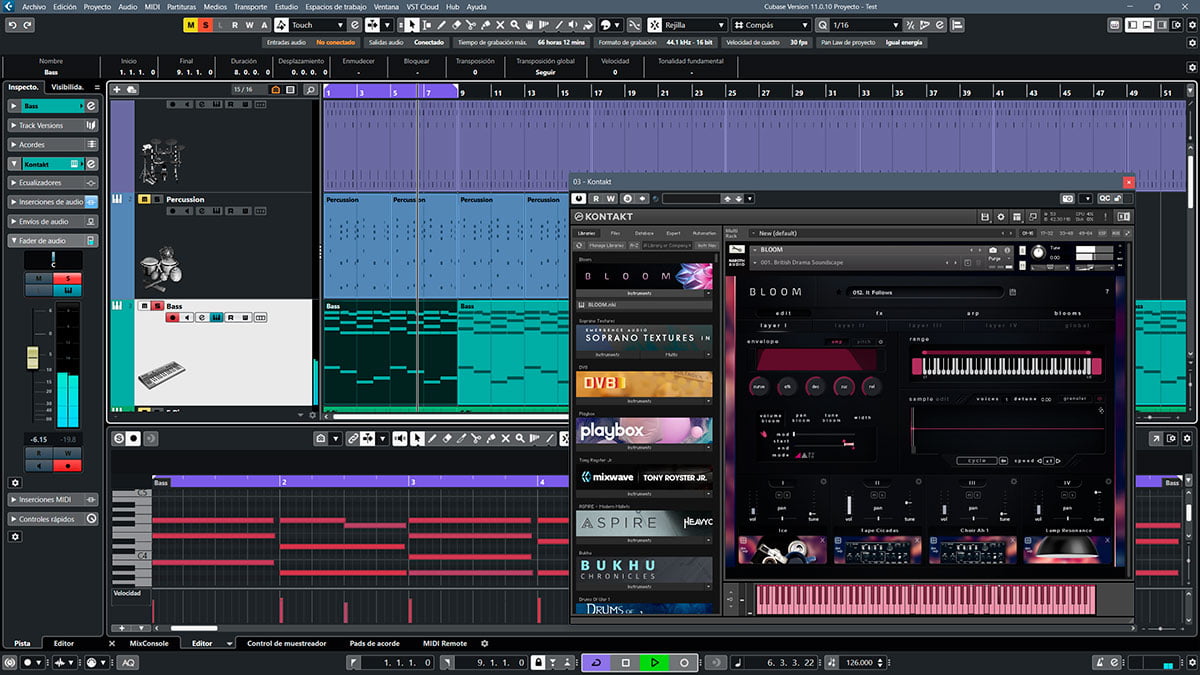
Task: Start playback with the green Play button
Action: [x=655, y=662]
